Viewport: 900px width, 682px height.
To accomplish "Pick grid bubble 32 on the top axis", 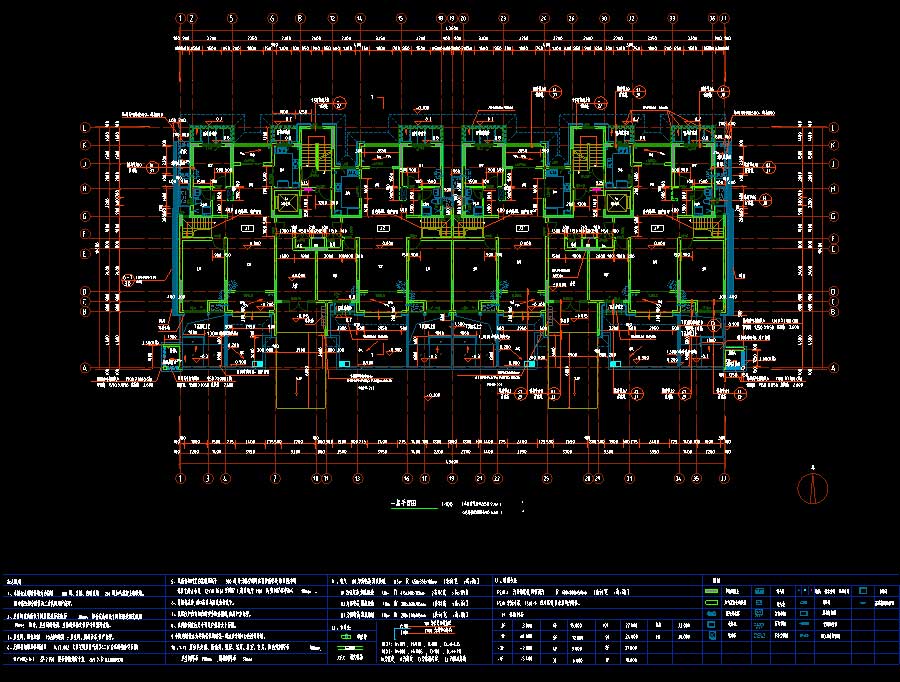I will (x=632, y=18).
